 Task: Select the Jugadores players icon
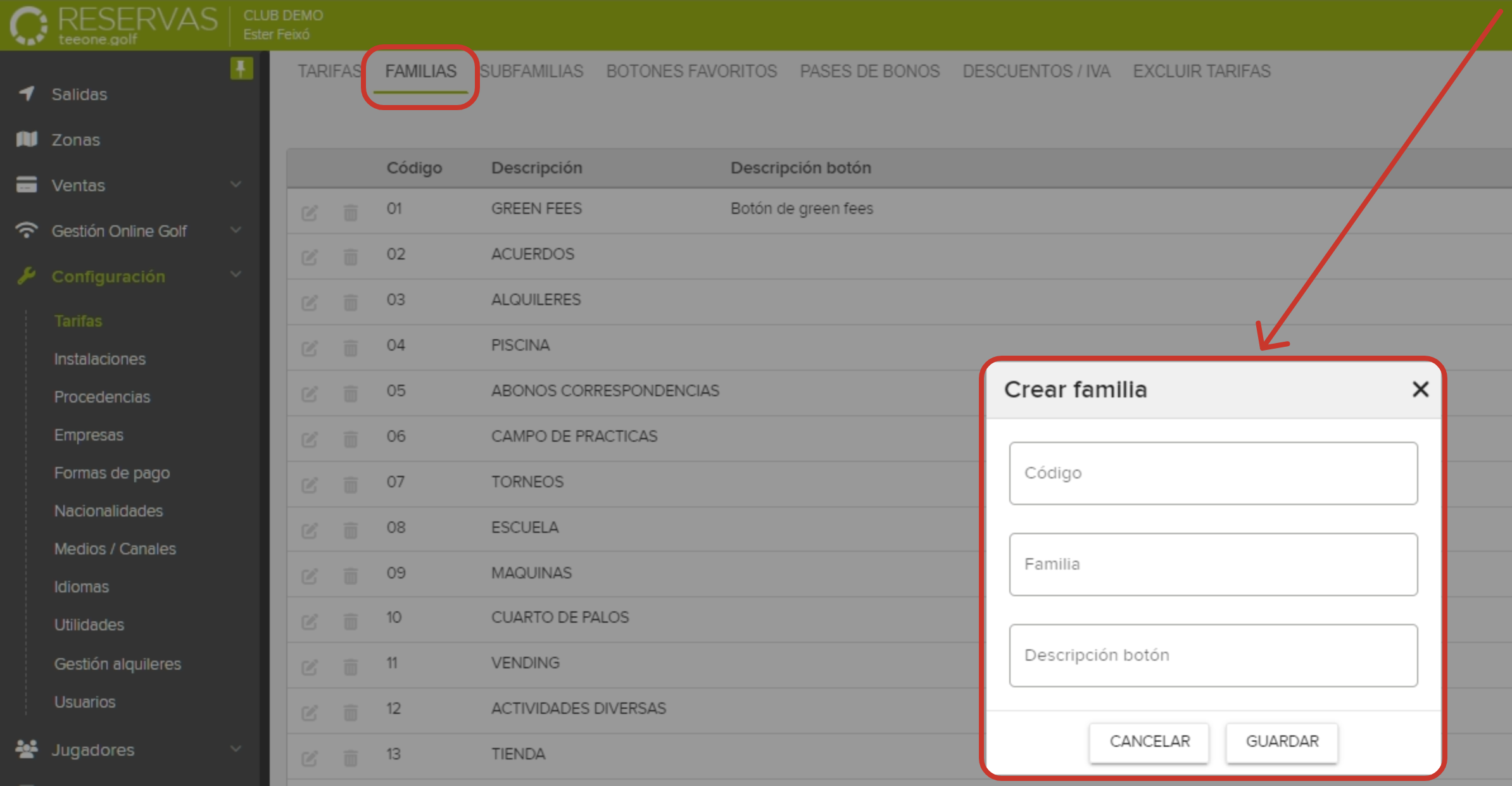(x=25, y=749)
